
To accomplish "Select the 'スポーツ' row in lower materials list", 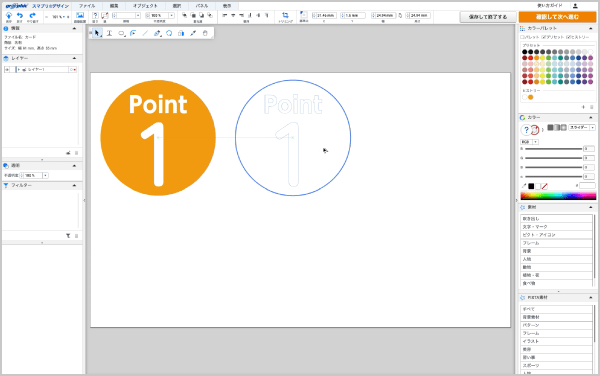I will tap(556, 366).
